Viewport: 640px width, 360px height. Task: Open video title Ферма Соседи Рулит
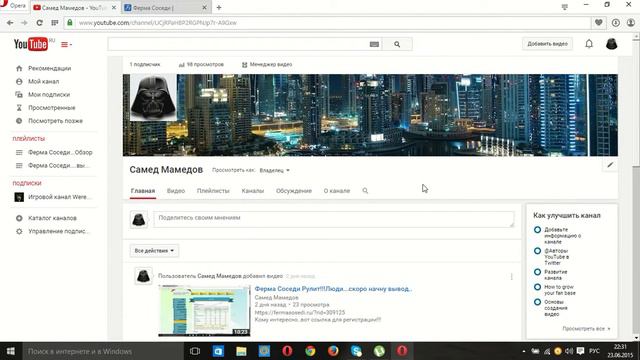pos(333,289)
